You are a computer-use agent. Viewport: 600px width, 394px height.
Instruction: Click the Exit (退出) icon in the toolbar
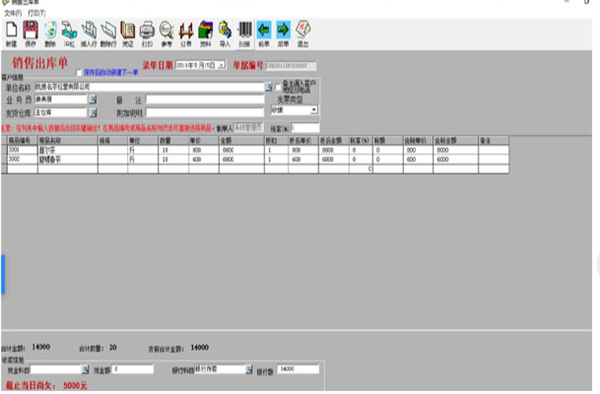pyautogui.click(x=303, y=34)
